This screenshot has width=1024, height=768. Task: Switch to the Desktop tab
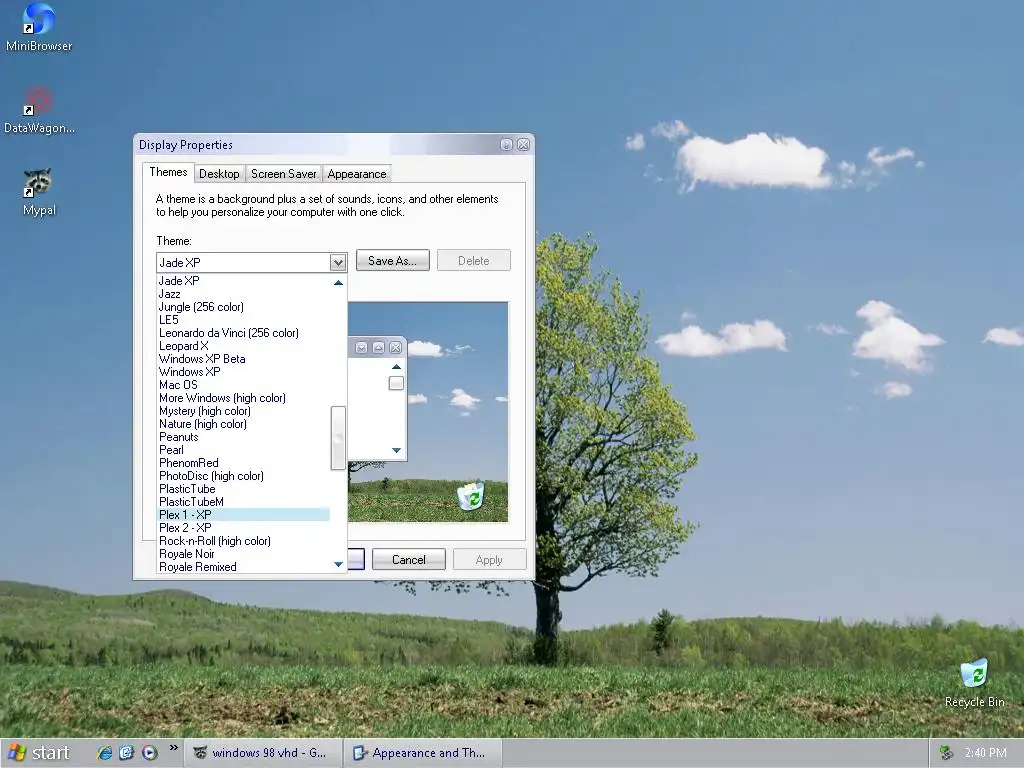pos(219,174)
